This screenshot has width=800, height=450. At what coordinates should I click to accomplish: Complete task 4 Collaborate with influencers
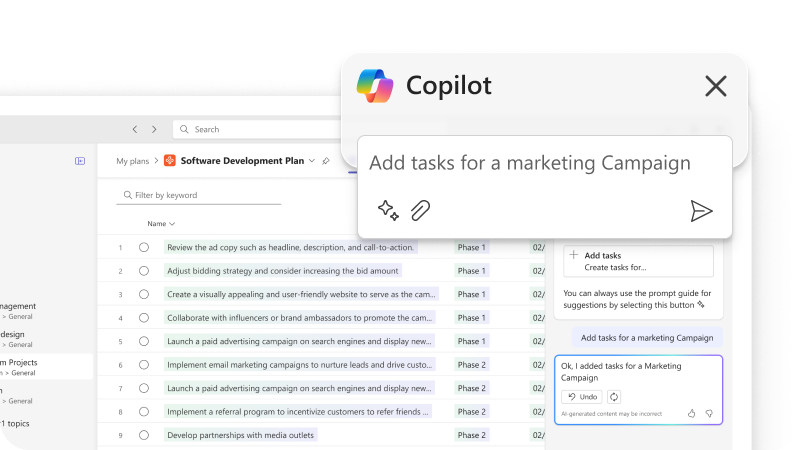pos(144,318)
